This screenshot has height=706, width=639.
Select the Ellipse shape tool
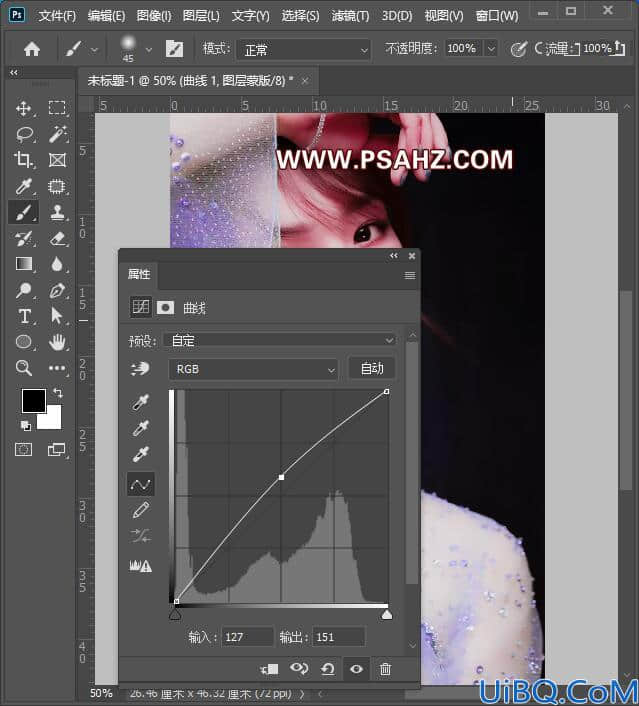pos(23,342)
